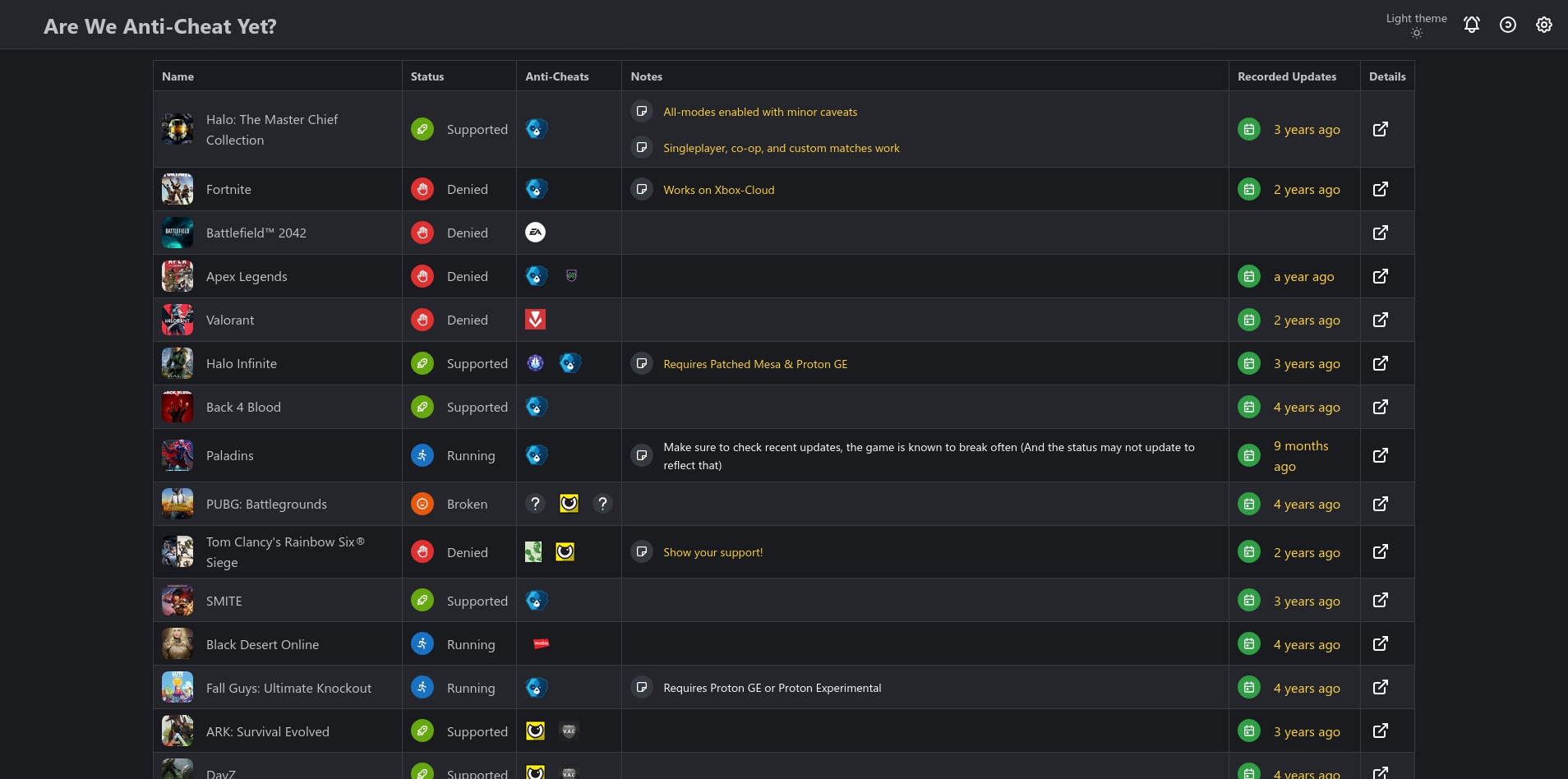The height and width of the screenshot is (779, 1568).
Task: Sort table by Name column header
Action: pos(178,76)
